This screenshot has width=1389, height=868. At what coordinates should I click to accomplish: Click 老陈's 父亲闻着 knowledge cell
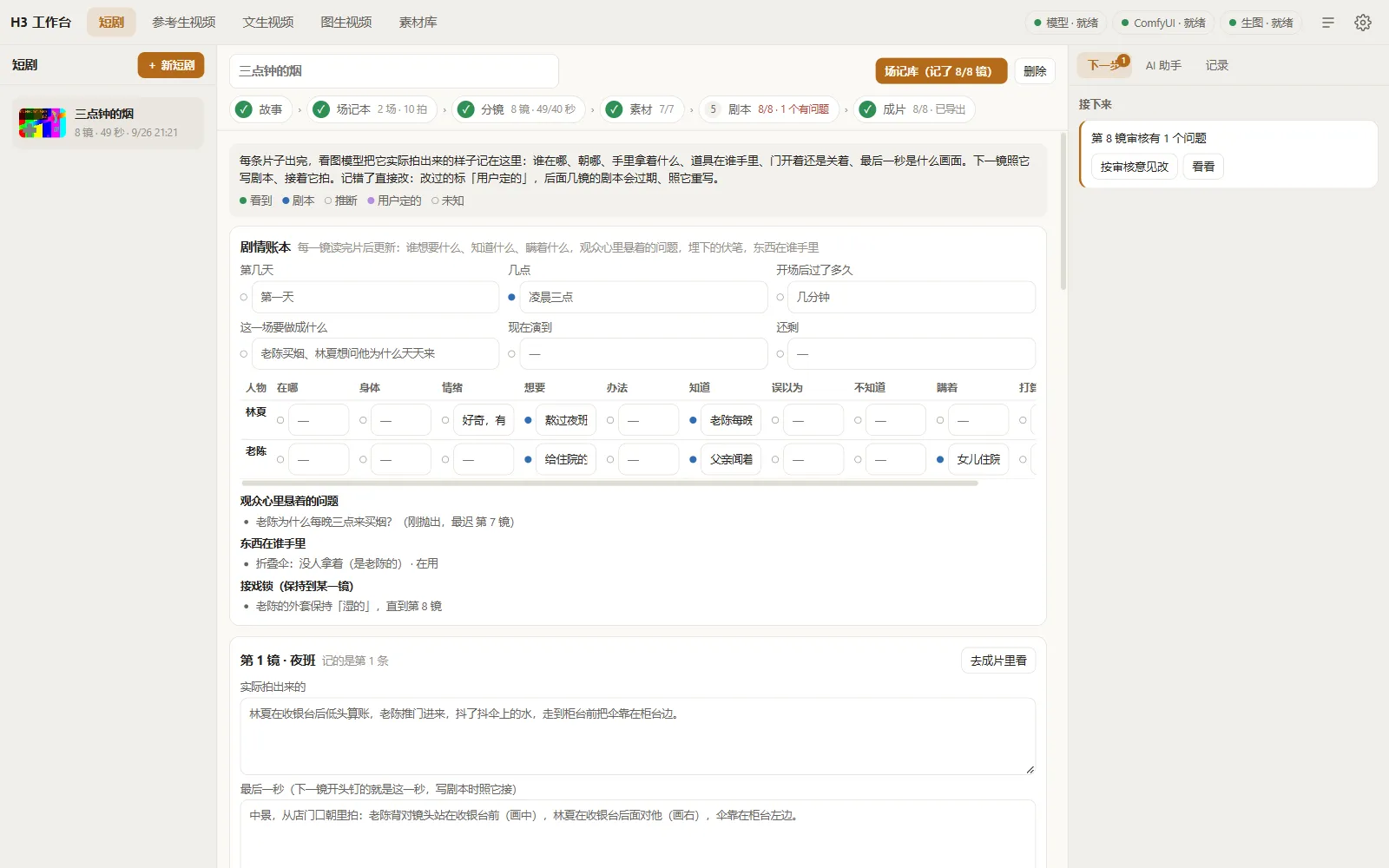pos(731,459)
